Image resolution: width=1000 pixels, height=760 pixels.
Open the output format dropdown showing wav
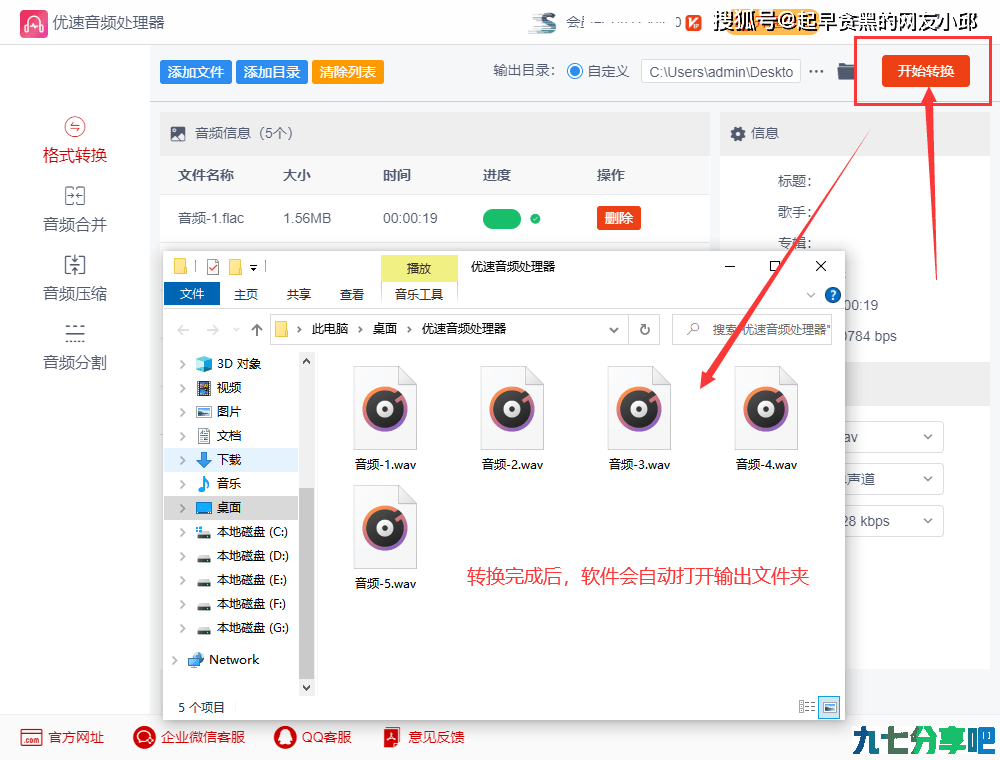pyautogui.click(x=893, y=437)
